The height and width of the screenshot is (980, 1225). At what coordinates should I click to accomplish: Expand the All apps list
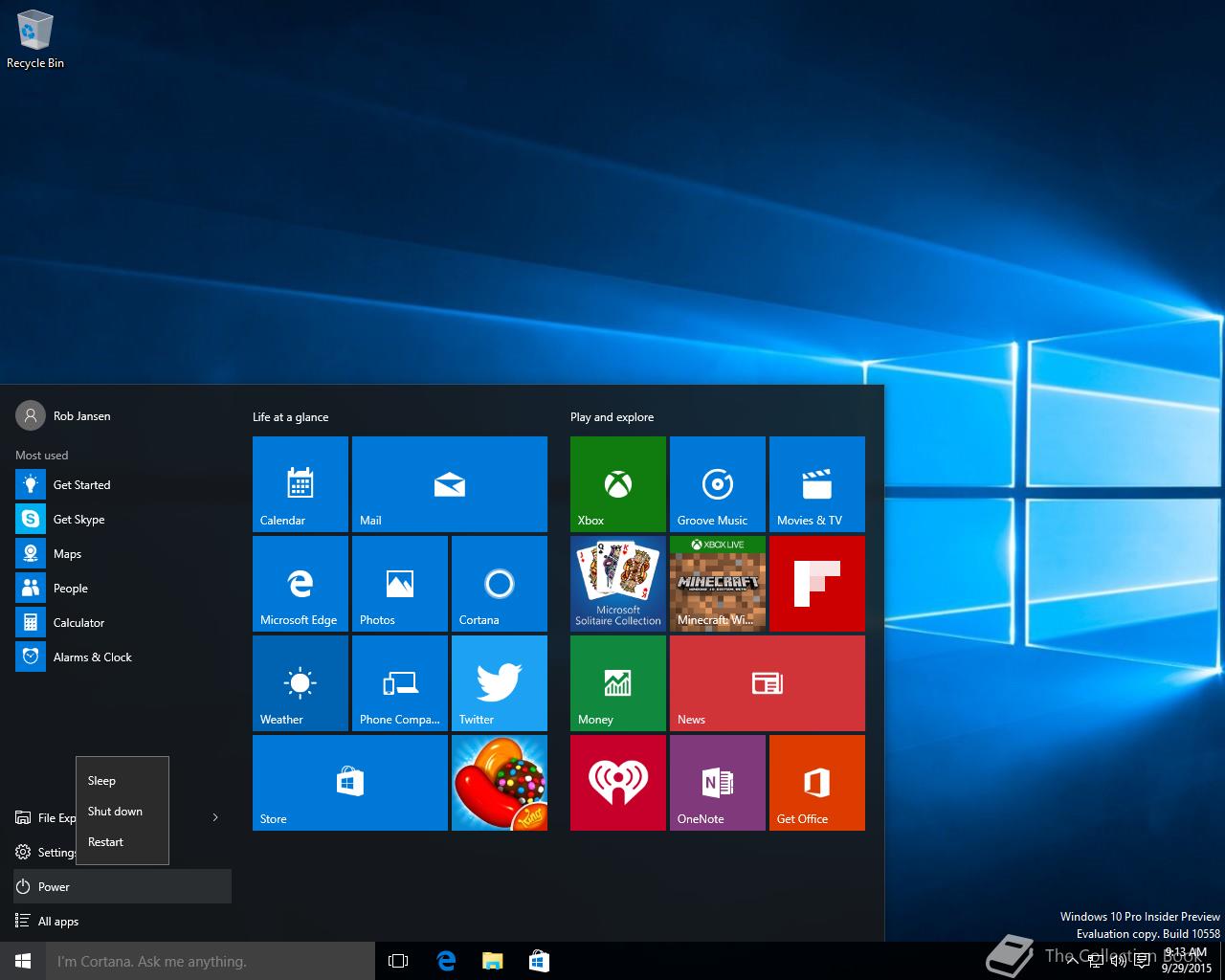coord(57,922)
